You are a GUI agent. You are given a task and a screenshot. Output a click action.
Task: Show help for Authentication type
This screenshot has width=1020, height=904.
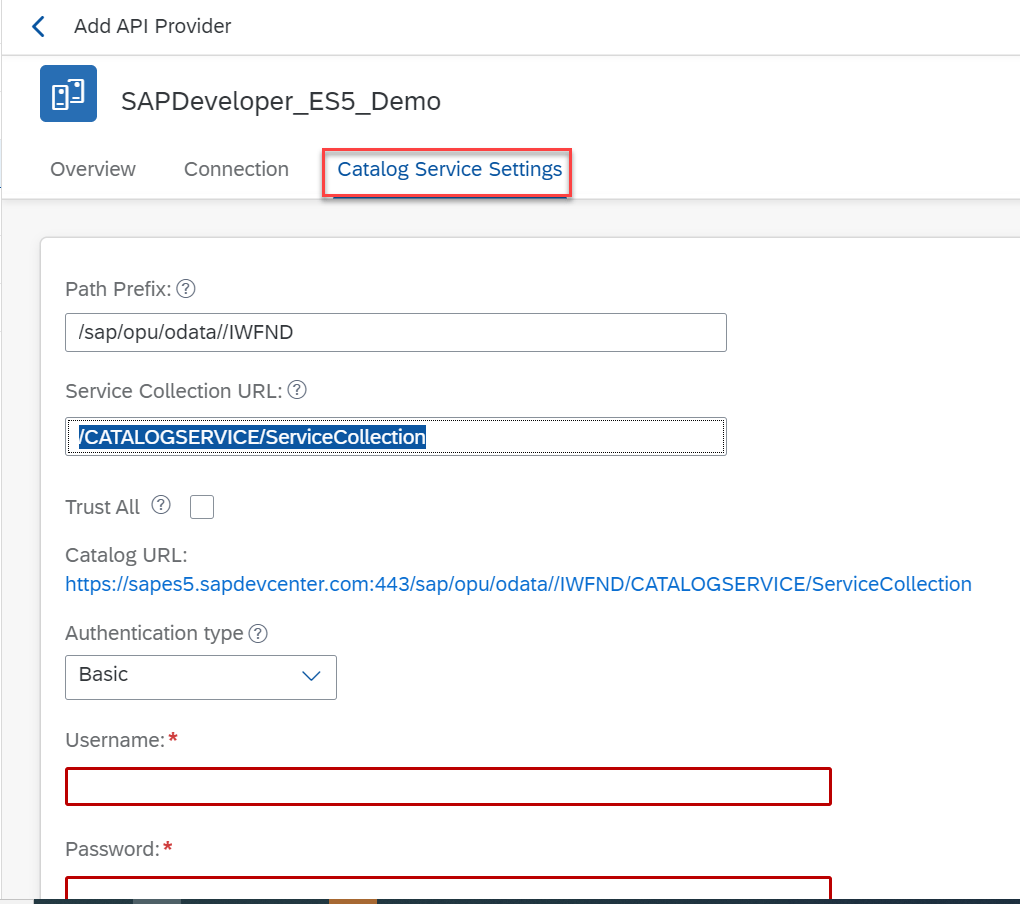(258, 634)
